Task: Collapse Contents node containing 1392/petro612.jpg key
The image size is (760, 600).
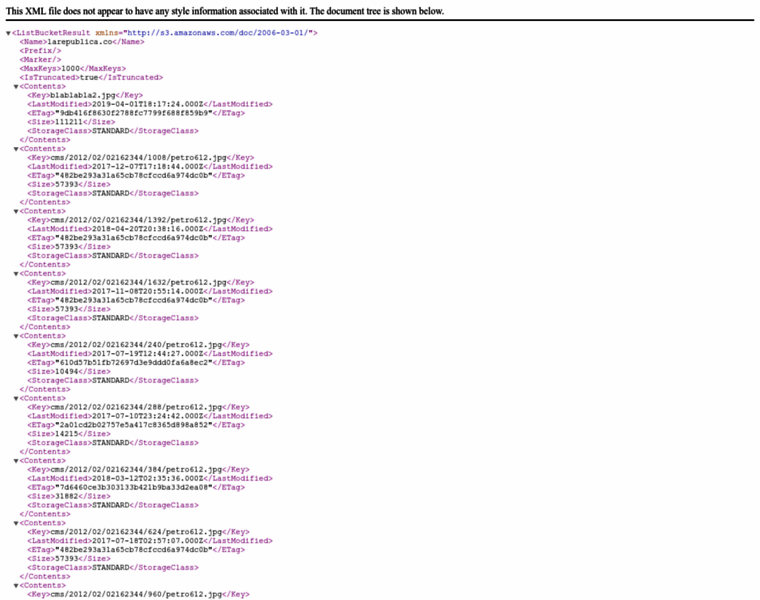Action: coord(16,211)
